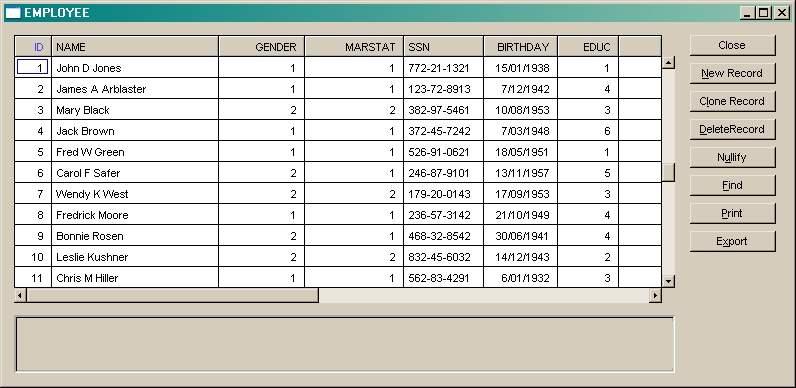This screenshot has width=796, height=388.
Task: Select birthday cell 7/12/1942
Action: point(520,89)
